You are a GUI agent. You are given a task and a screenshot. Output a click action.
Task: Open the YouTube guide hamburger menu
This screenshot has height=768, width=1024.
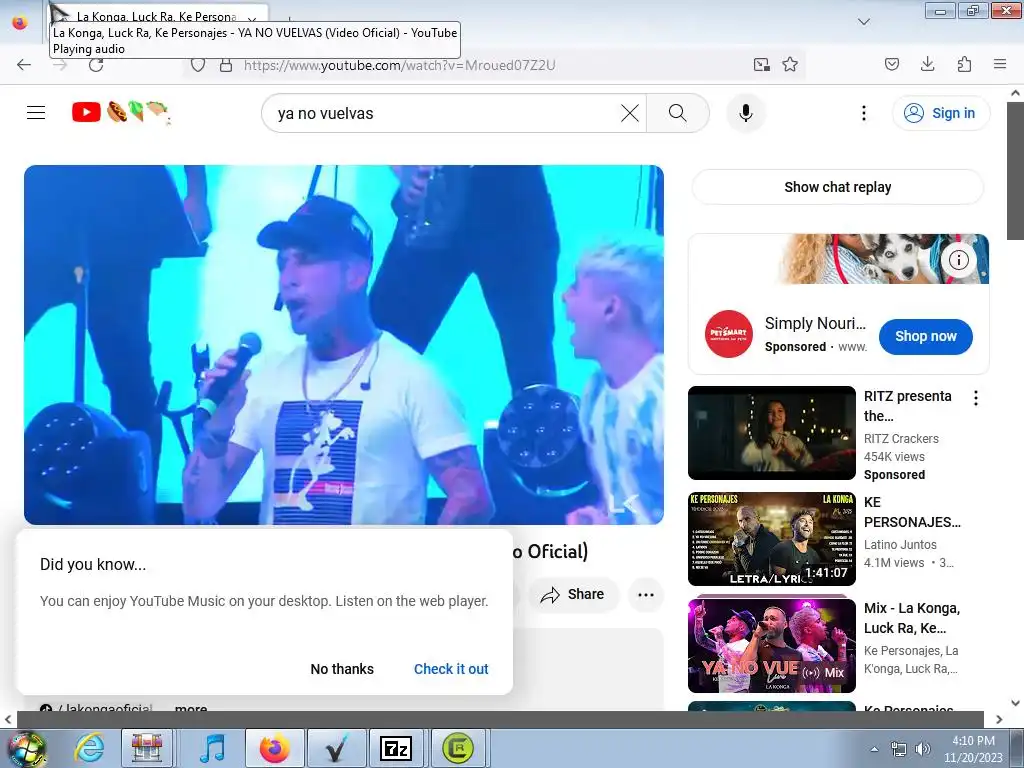pos(36,113)
